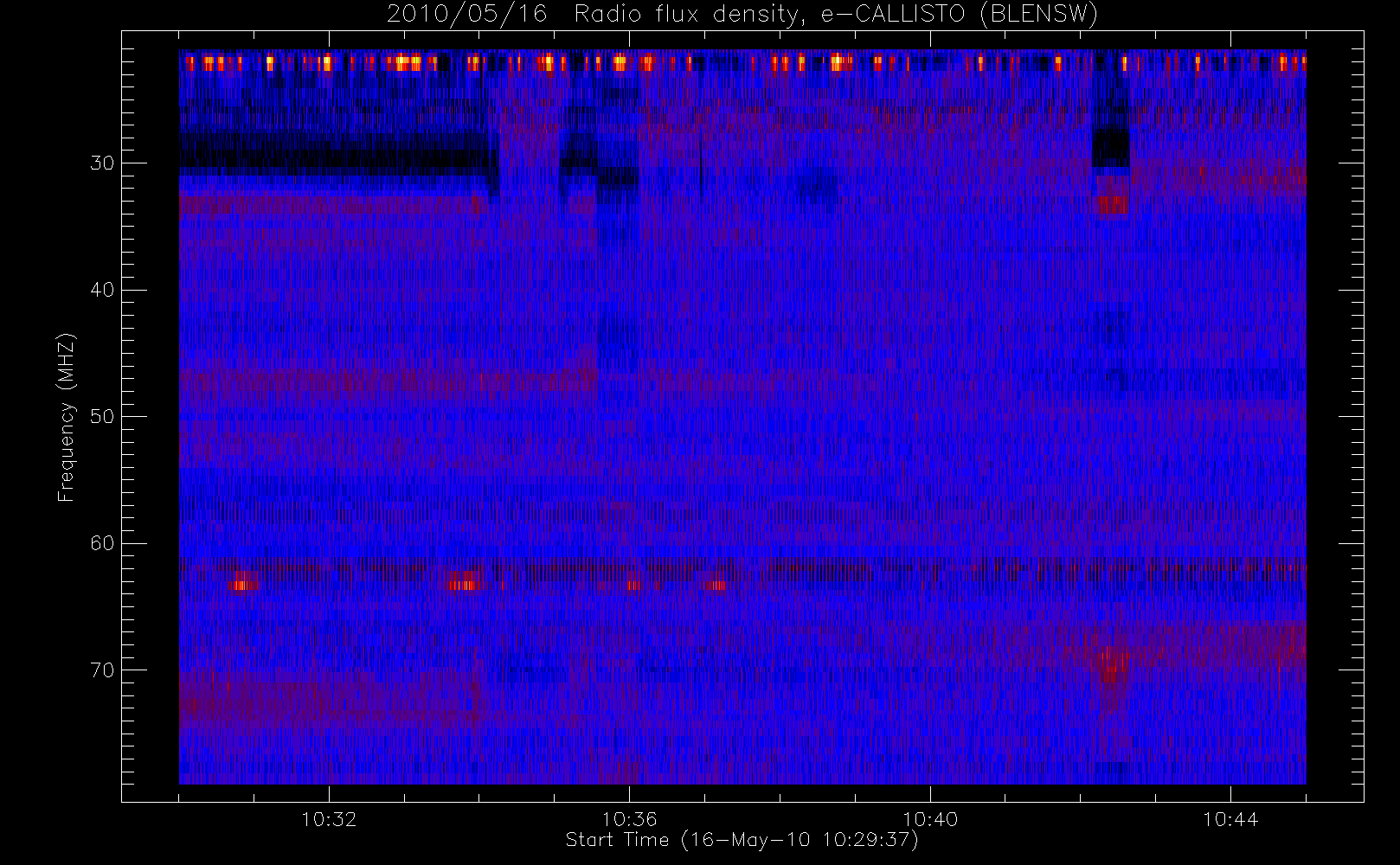This screenshot has height=865, width=1400.
Task: Click the 10:32 time tick label
Action: point(329,818)
